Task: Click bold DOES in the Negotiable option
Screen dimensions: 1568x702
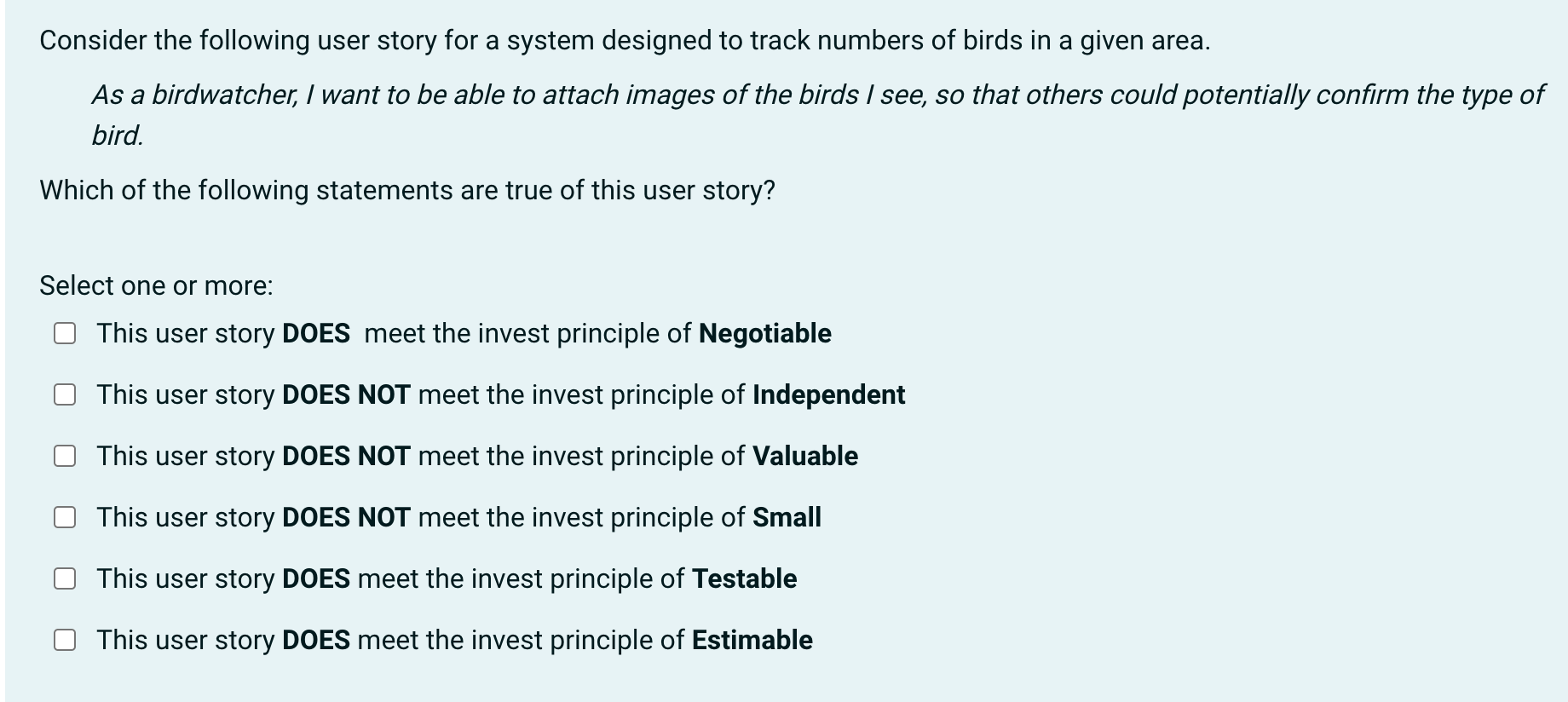Action: [x=315, y=333]
